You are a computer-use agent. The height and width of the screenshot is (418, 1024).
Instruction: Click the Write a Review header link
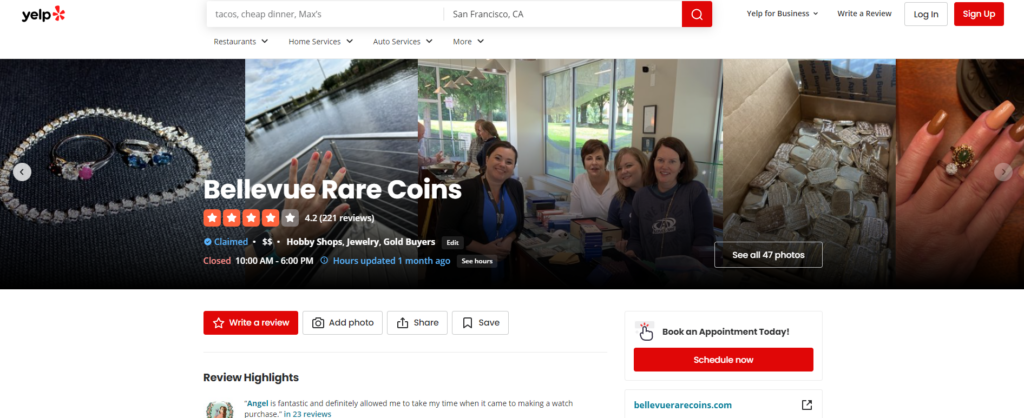coord(864,14)
